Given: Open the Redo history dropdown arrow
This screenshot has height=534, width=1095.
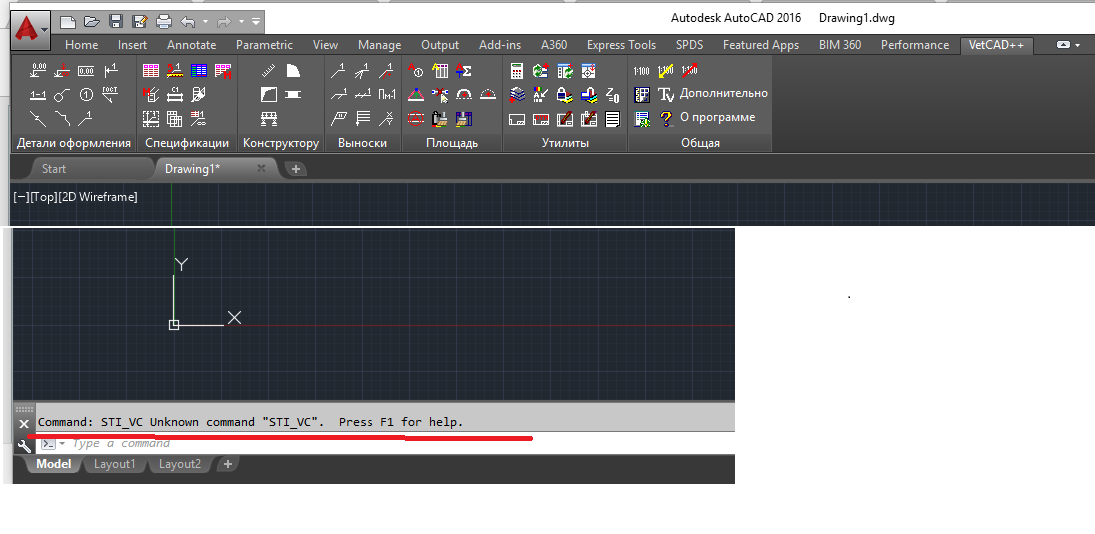Looking at the screenshot, I should pyautogui.click(x=241, y=22).
